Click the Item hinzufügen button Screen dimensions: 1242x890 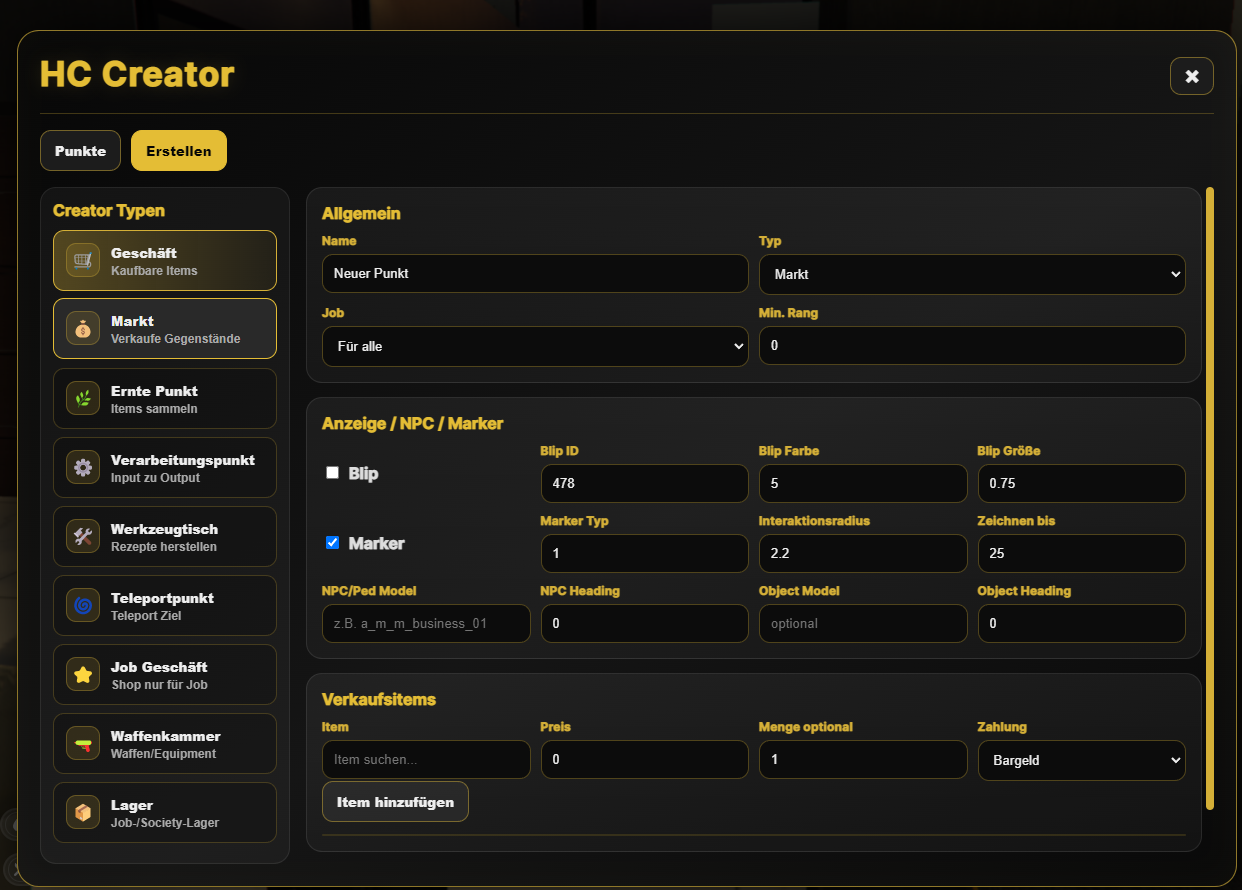click(x=395, y=802)
